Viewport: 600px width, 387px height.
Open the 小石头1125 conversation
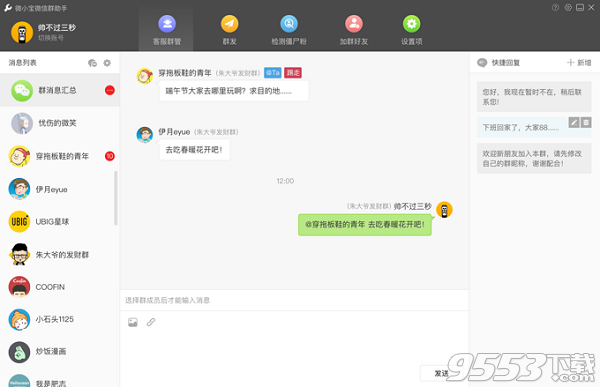pyautogui.click(x=60, y=319)
